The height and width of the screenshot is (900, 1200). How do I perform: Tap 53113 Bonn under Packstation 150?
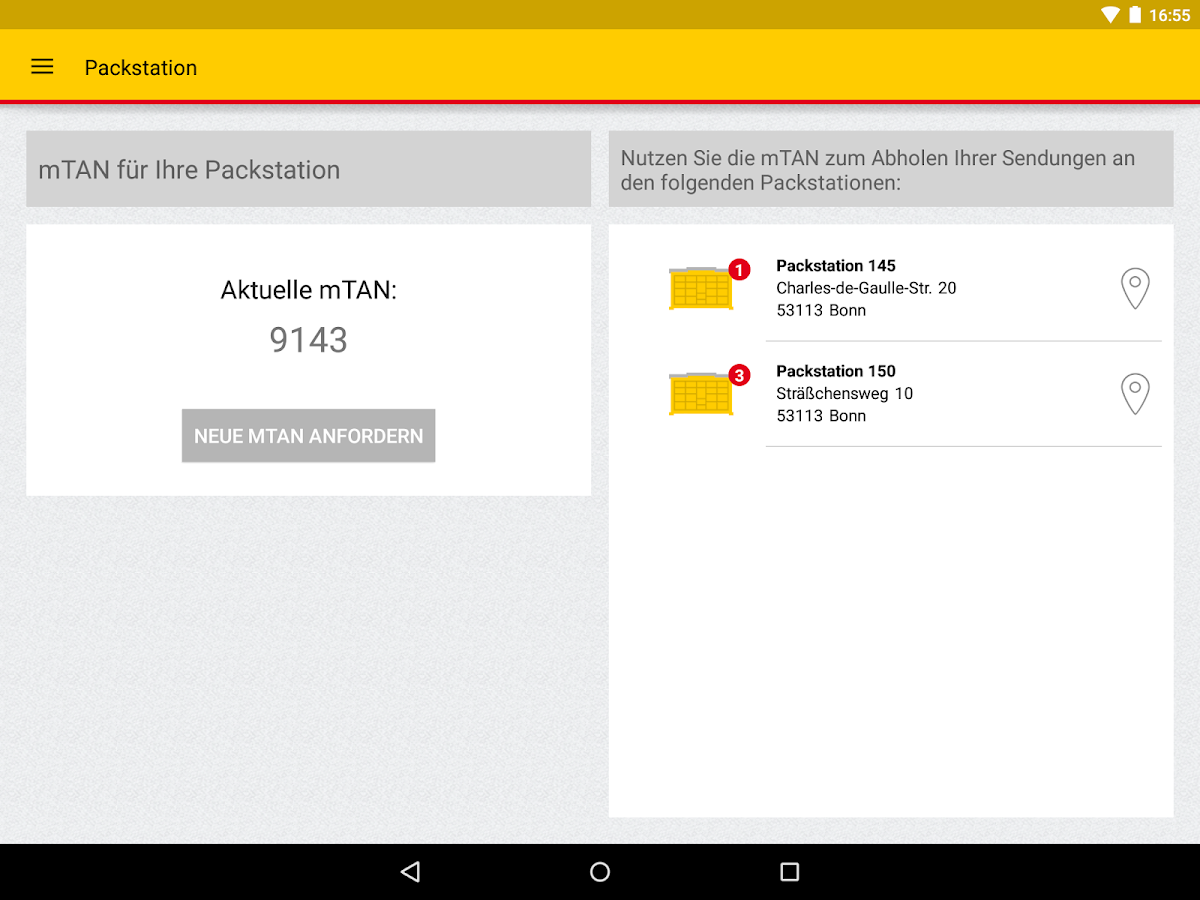(821, 416)
